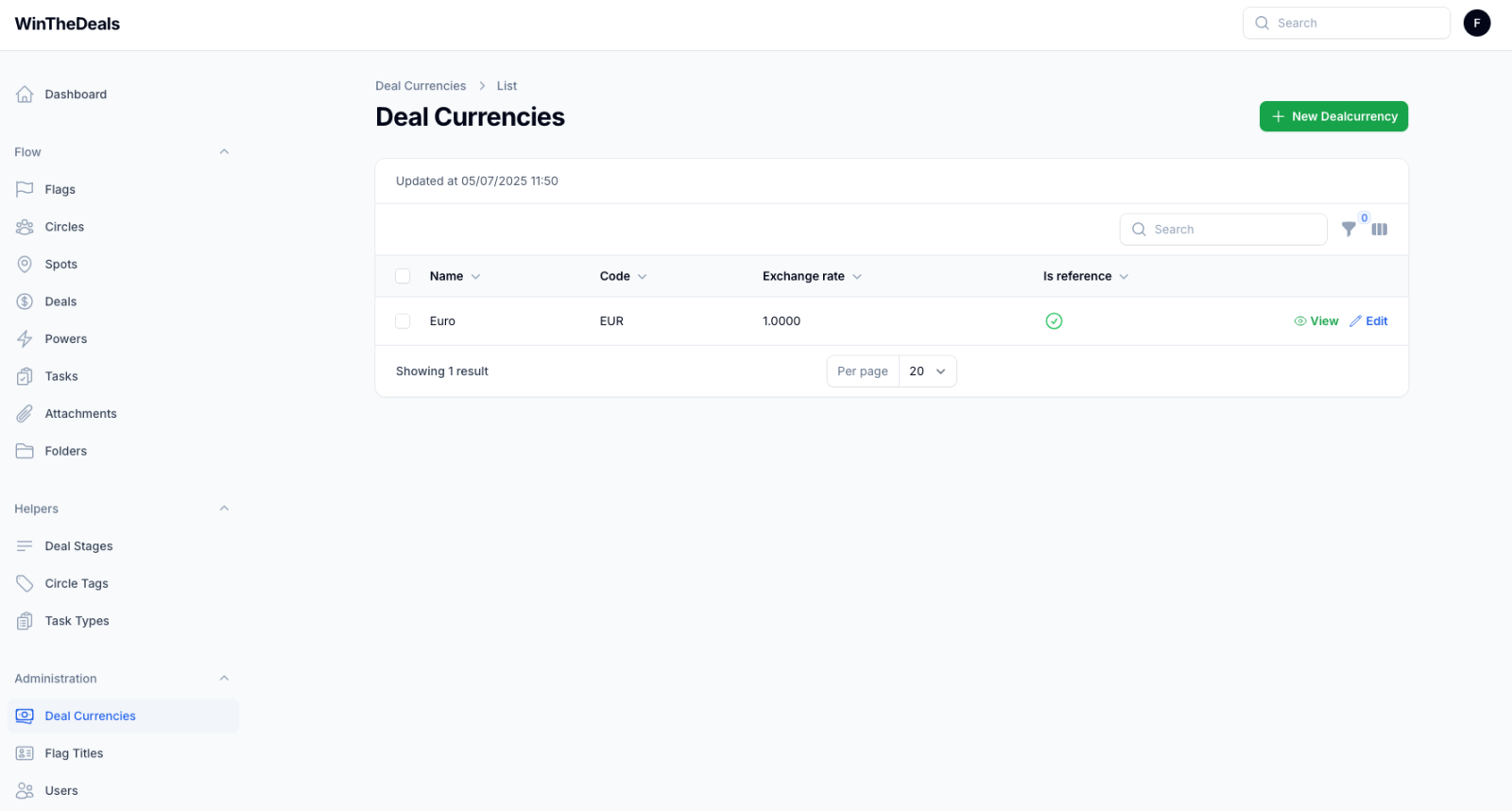Open the column toggle icon
Image resolution: width=1512 pixels, height=811 pixels.
(1380, 230)
